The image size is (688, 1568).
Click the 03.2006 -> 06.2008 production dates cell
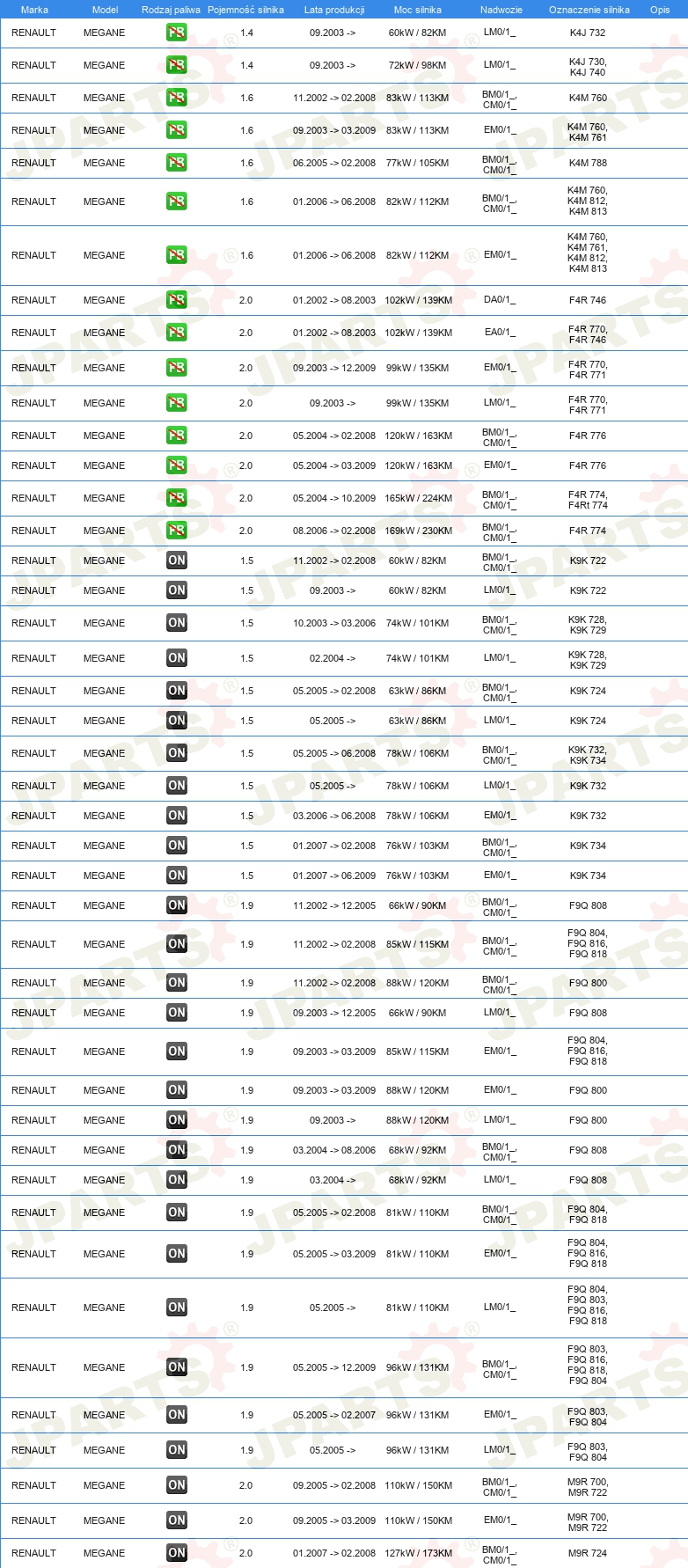(334, 816)
